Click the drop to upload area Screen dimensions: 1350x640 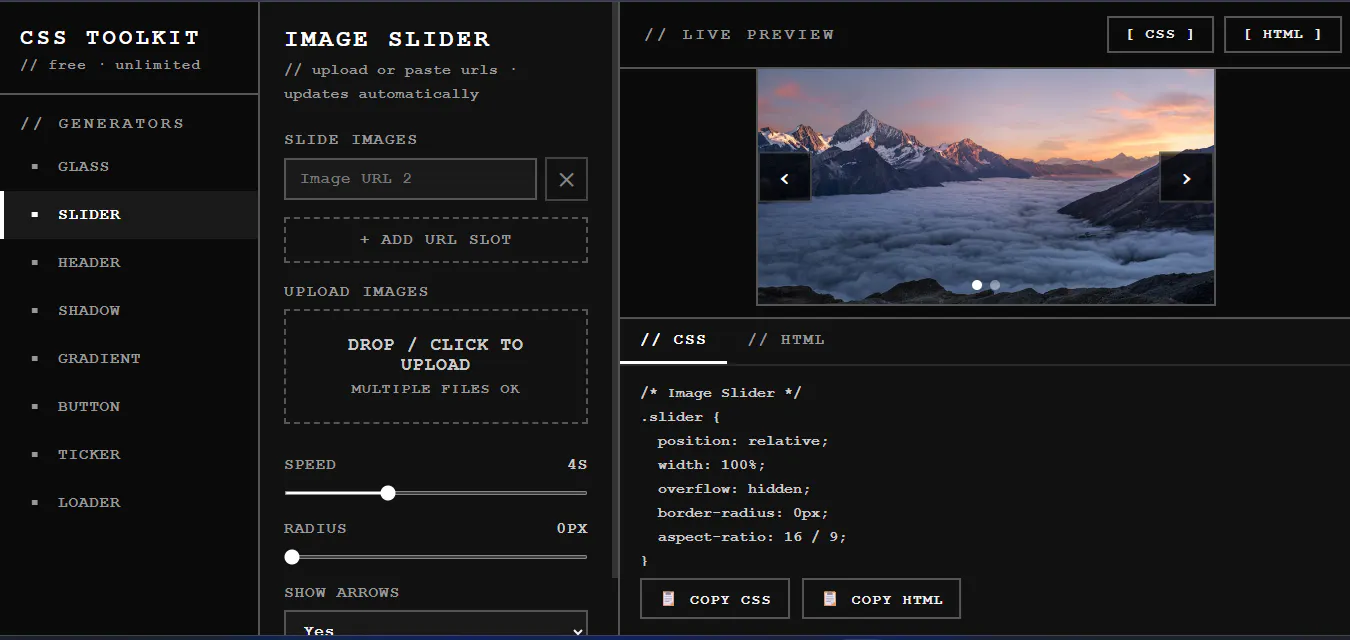[x=436, y=366]
